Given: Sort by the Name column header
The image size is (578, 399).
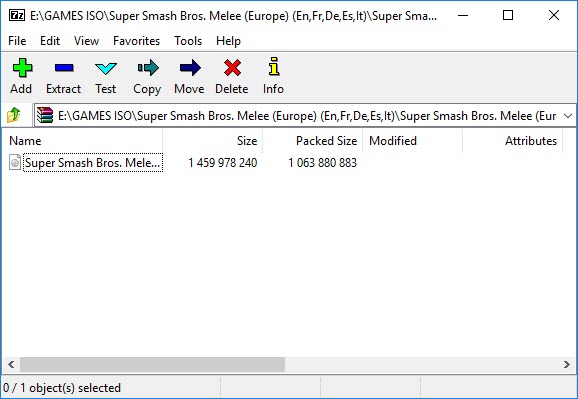Looking at the screenshot, I should click(x=82, y=141).
